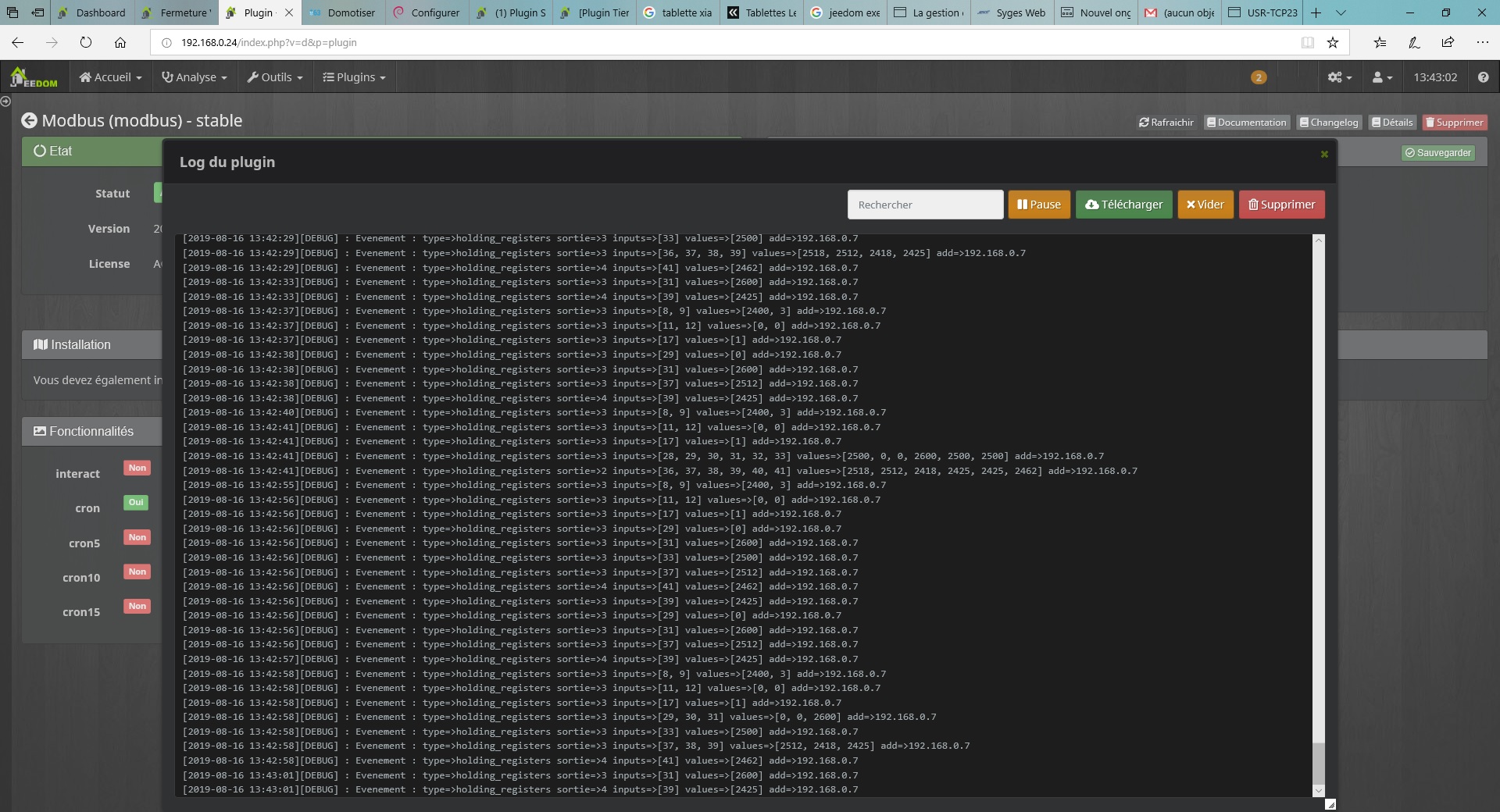Click the Jeedom logo icon
This screenshot has width=1500, height=812.
click(34, 77)
